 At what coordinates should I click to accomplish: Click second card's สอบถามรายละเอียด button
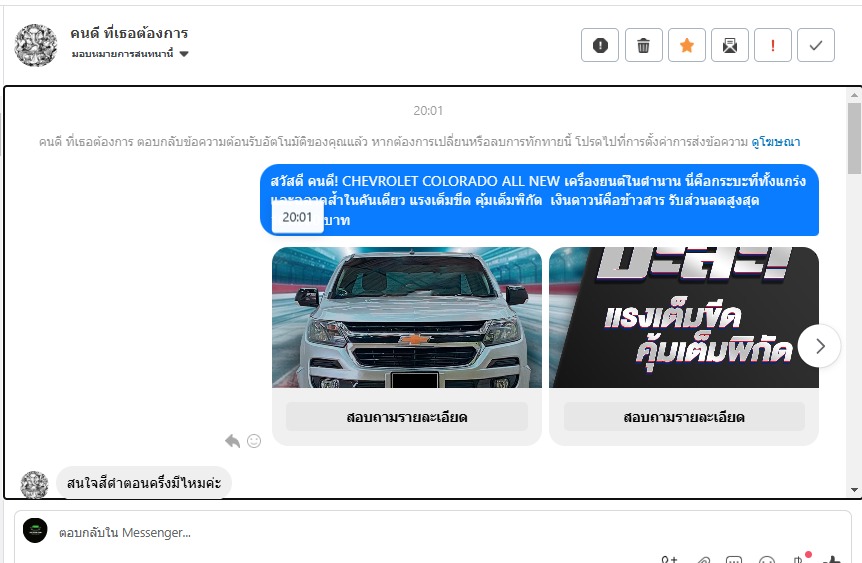(684, 417)
